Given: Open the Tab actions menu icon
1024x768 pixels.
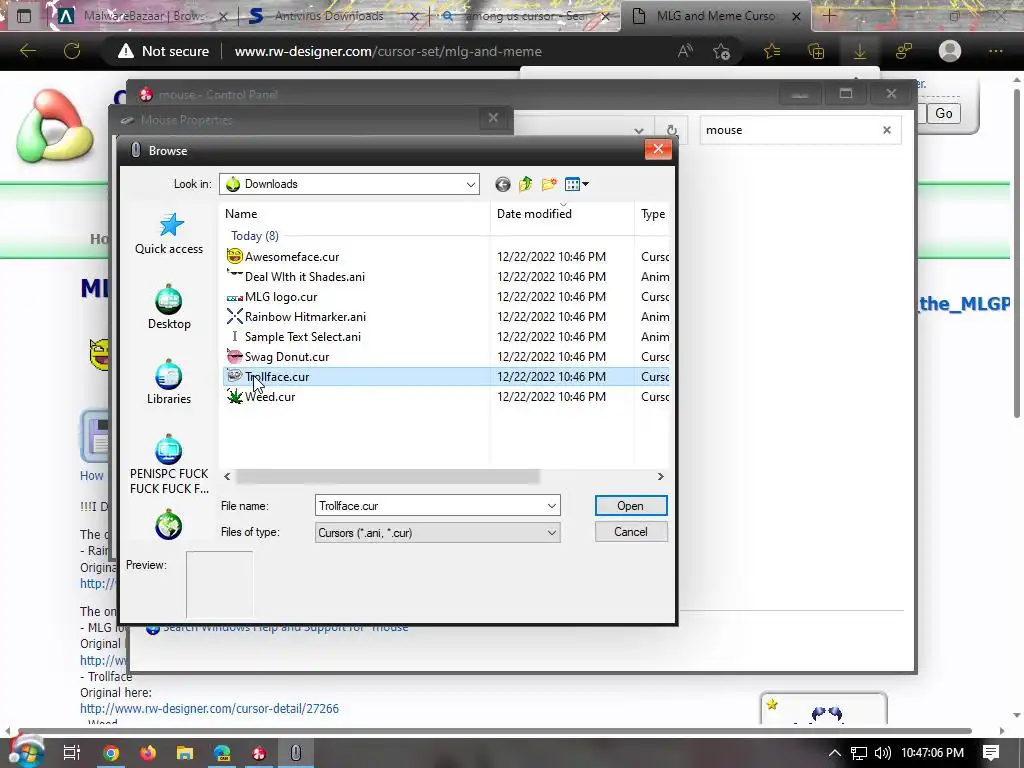Looking at the screenshot, I should [x=24, y=16].
